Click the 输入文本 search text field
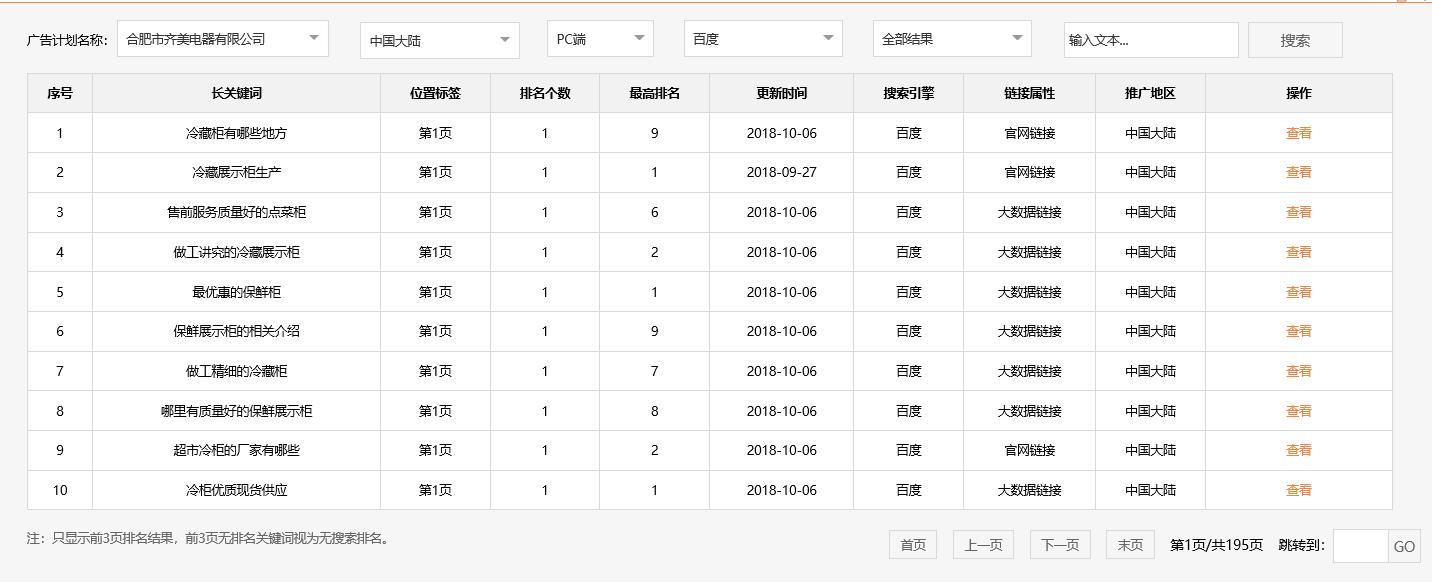 tap(1151, 39)
